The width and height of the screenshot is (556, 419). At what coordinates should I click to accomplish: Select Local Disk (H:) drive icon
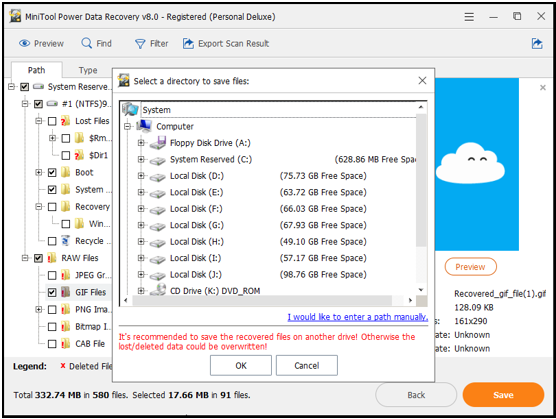coord(157,242)
